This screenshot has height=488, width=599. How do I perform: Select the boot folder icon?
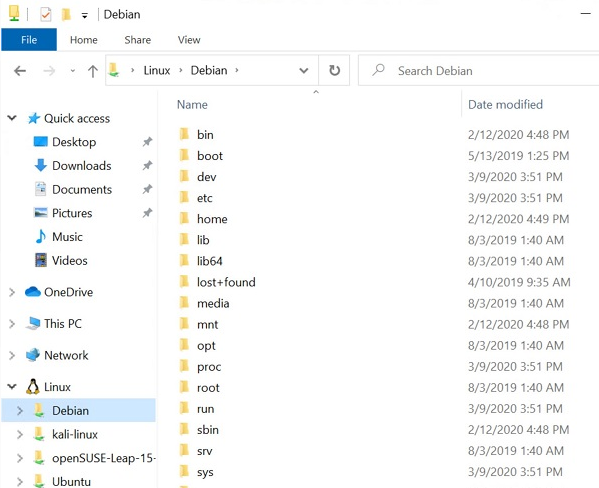click(184, 155)
